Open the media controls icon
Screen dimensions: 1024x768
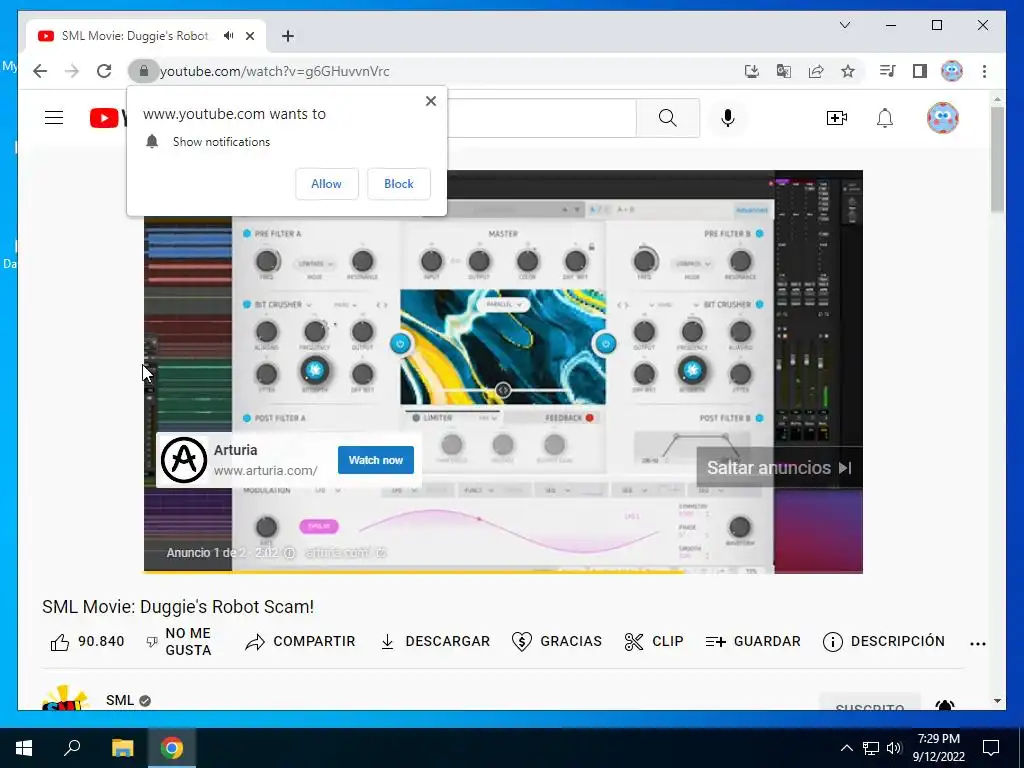pos(888,71)
